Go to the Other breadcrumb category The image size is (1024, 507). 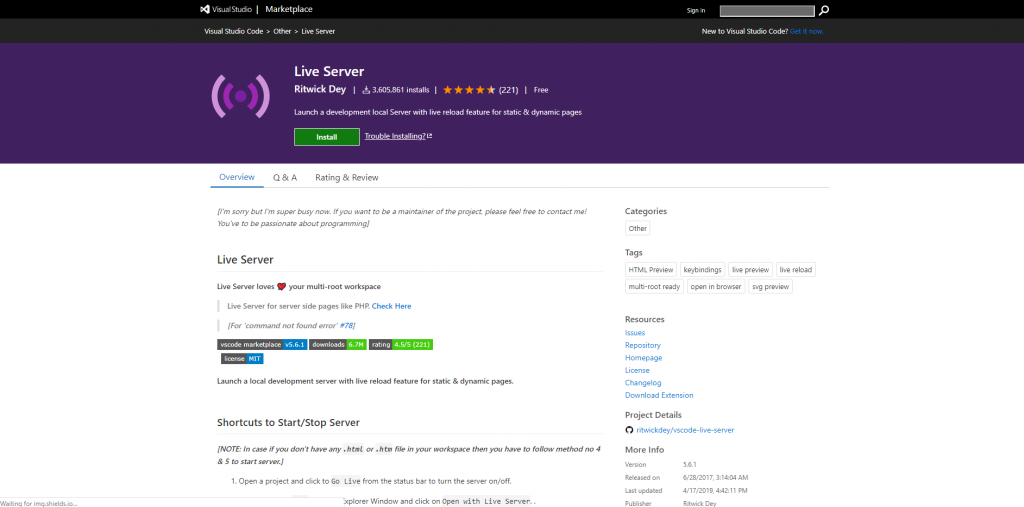click(282, 31)
